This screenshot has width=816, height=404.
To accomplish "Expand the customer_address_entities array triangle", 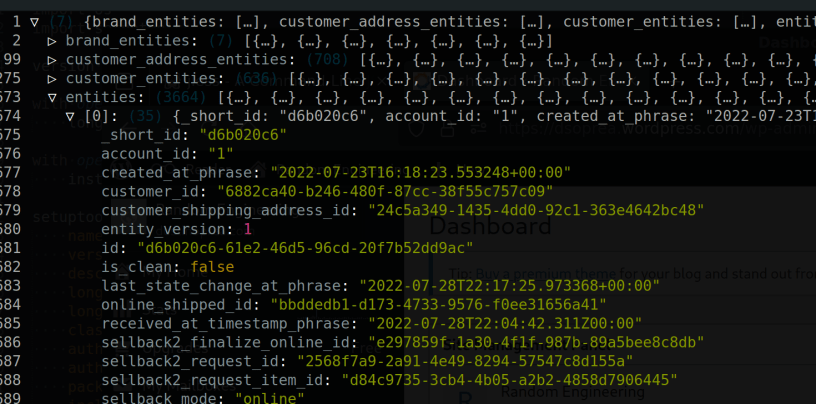I will [x=53, y=59].
